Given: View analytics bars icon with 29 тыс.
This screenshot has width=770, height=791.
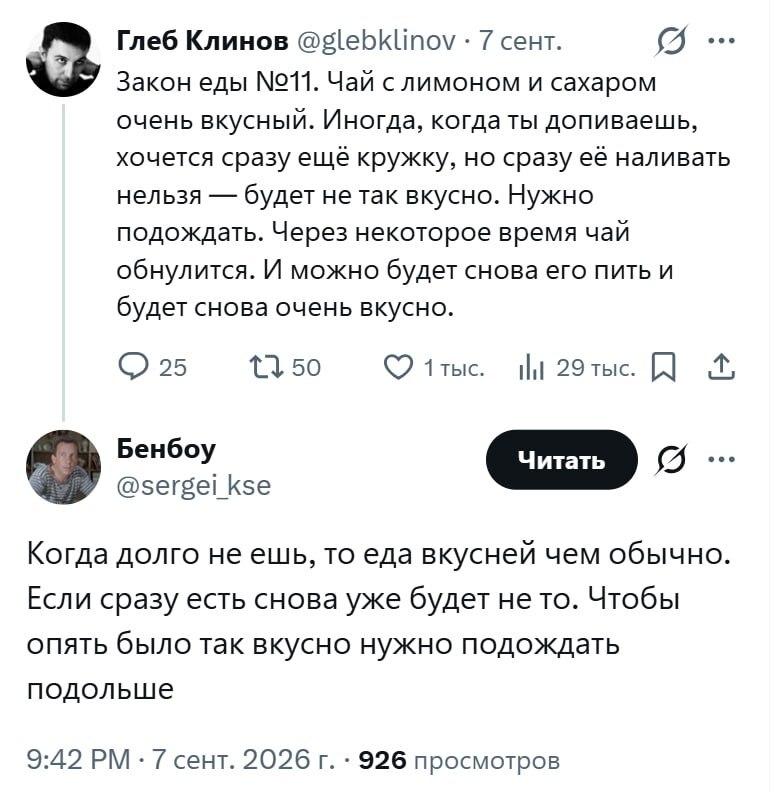Looking at the screenshot, I should pos(531,368).
